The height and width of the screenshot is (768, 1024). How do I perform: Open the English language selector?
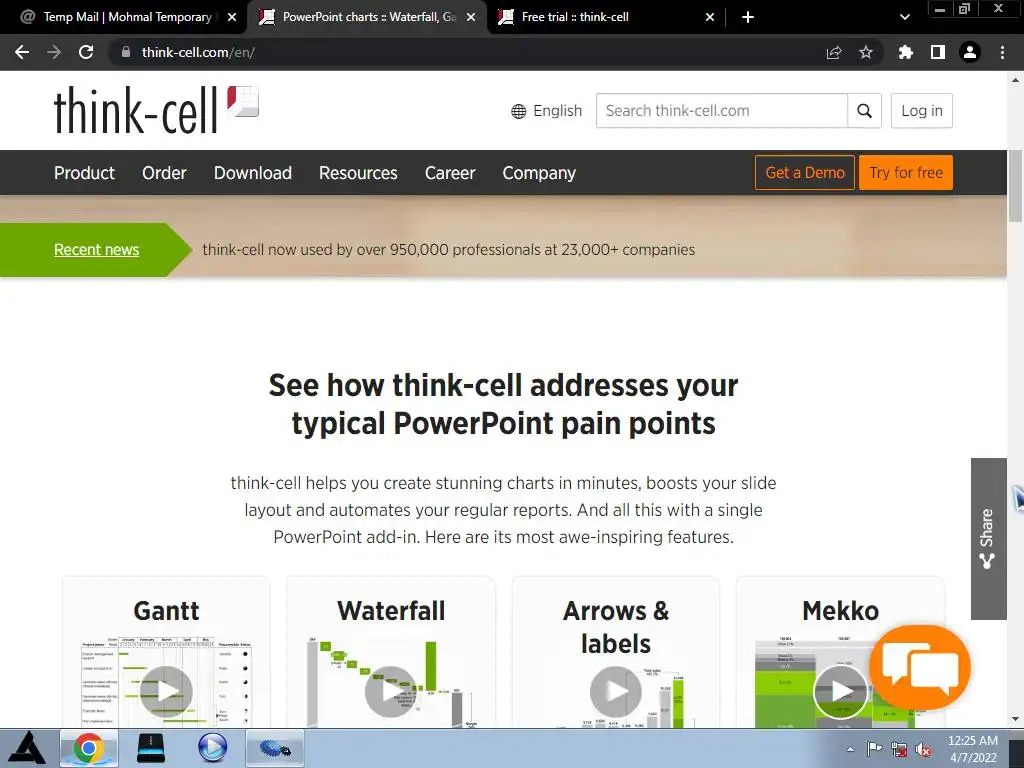547,111
